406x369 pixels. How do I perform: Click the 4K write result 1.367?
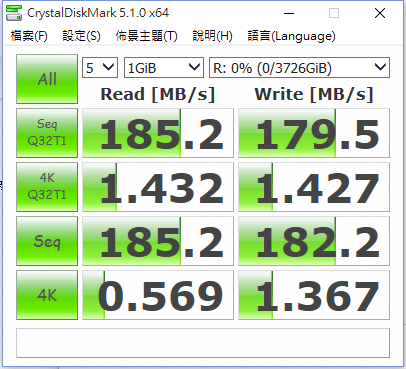pyautogui.click(x=314, y=295)
